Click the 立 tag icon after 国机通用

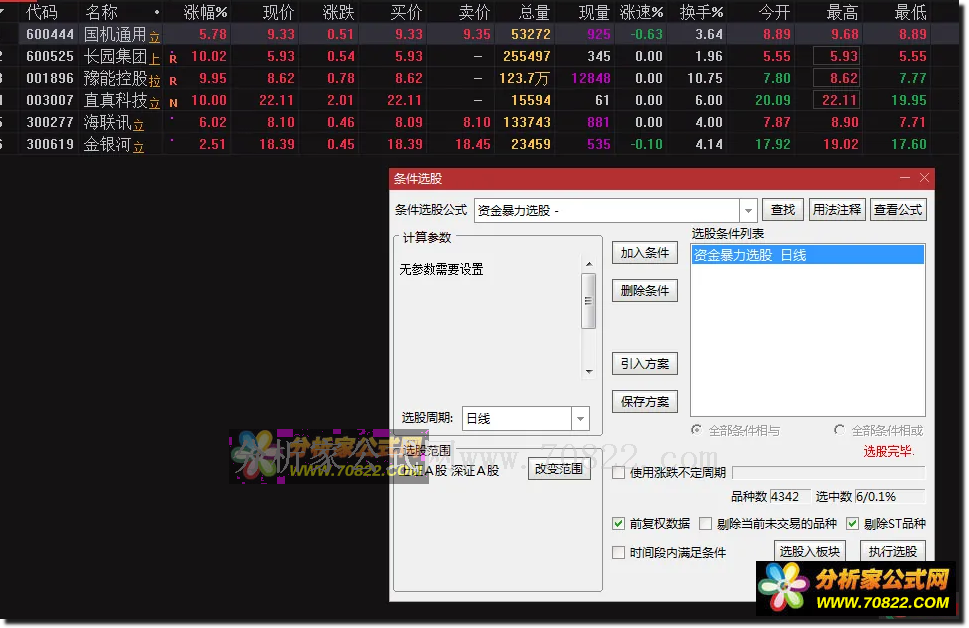click(x=154, y=37)
